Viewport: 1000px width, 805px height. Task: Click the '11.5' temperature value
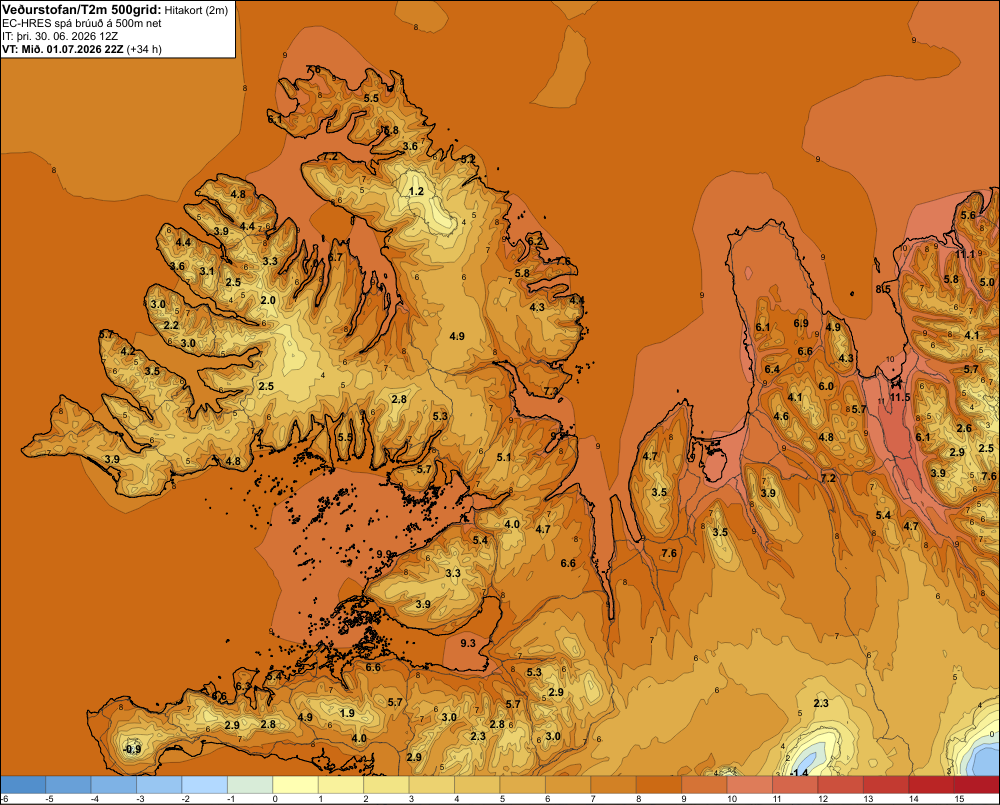[900, 397]
